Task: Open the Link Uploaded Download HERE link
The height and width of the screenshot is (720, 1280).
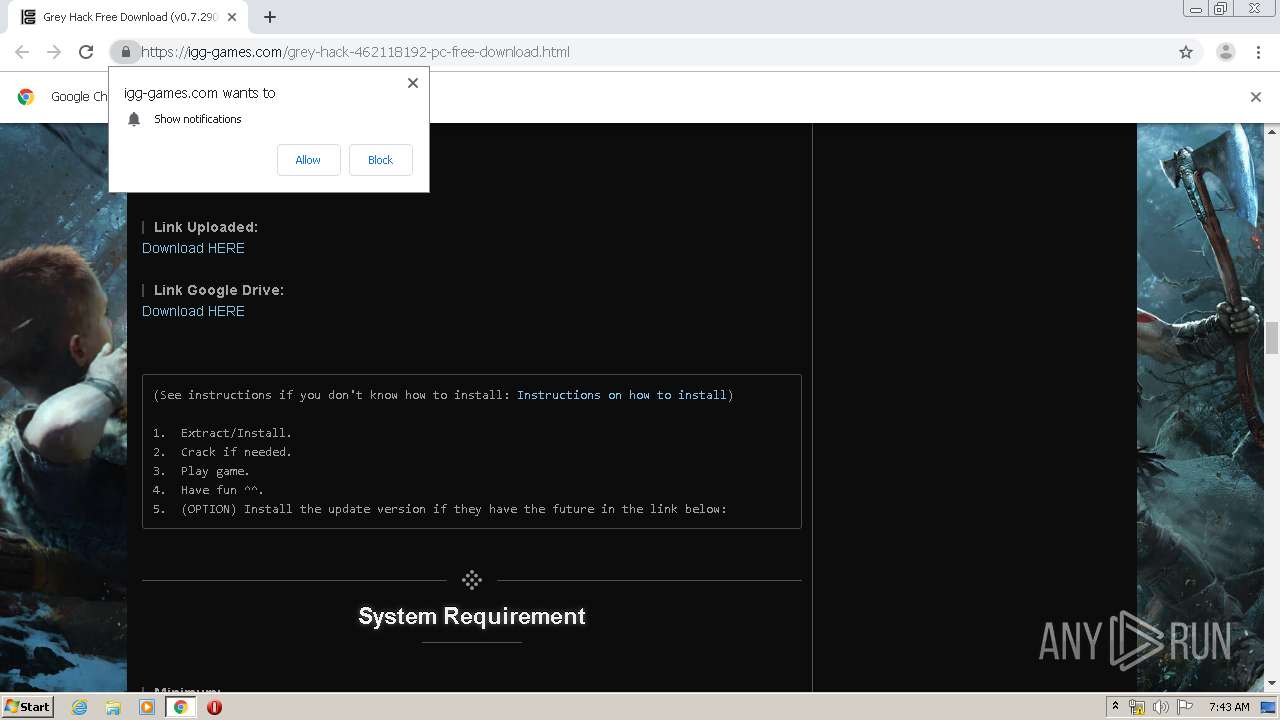Action: click(x=193, y=248)
